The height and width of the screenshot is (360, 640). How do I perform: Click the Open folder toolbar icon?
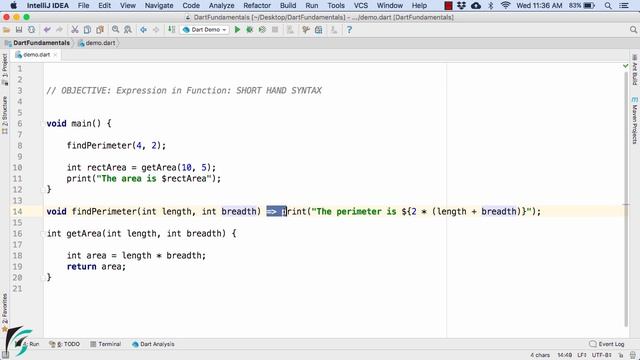6,30
